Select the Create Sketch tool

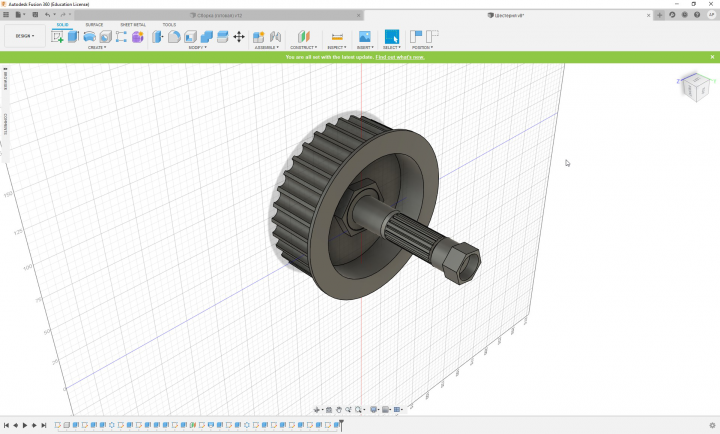pyautogui.click(x=57, y=37)
